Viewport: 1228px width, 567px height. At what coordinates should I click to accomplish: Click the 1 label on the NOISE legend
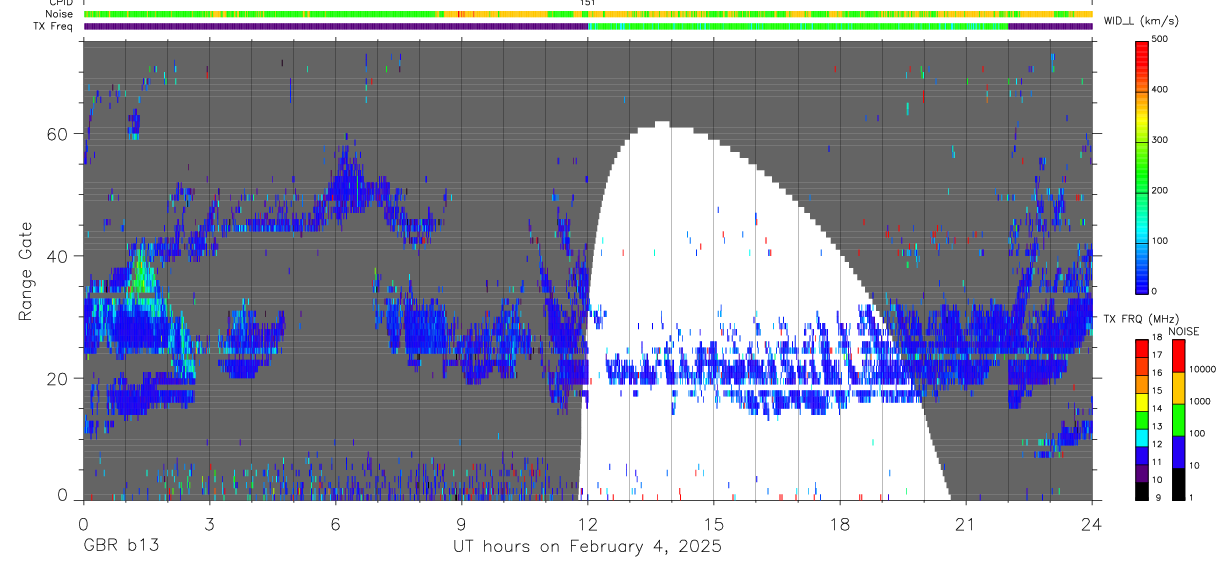pyautogui.click(x=1193, y=497)
